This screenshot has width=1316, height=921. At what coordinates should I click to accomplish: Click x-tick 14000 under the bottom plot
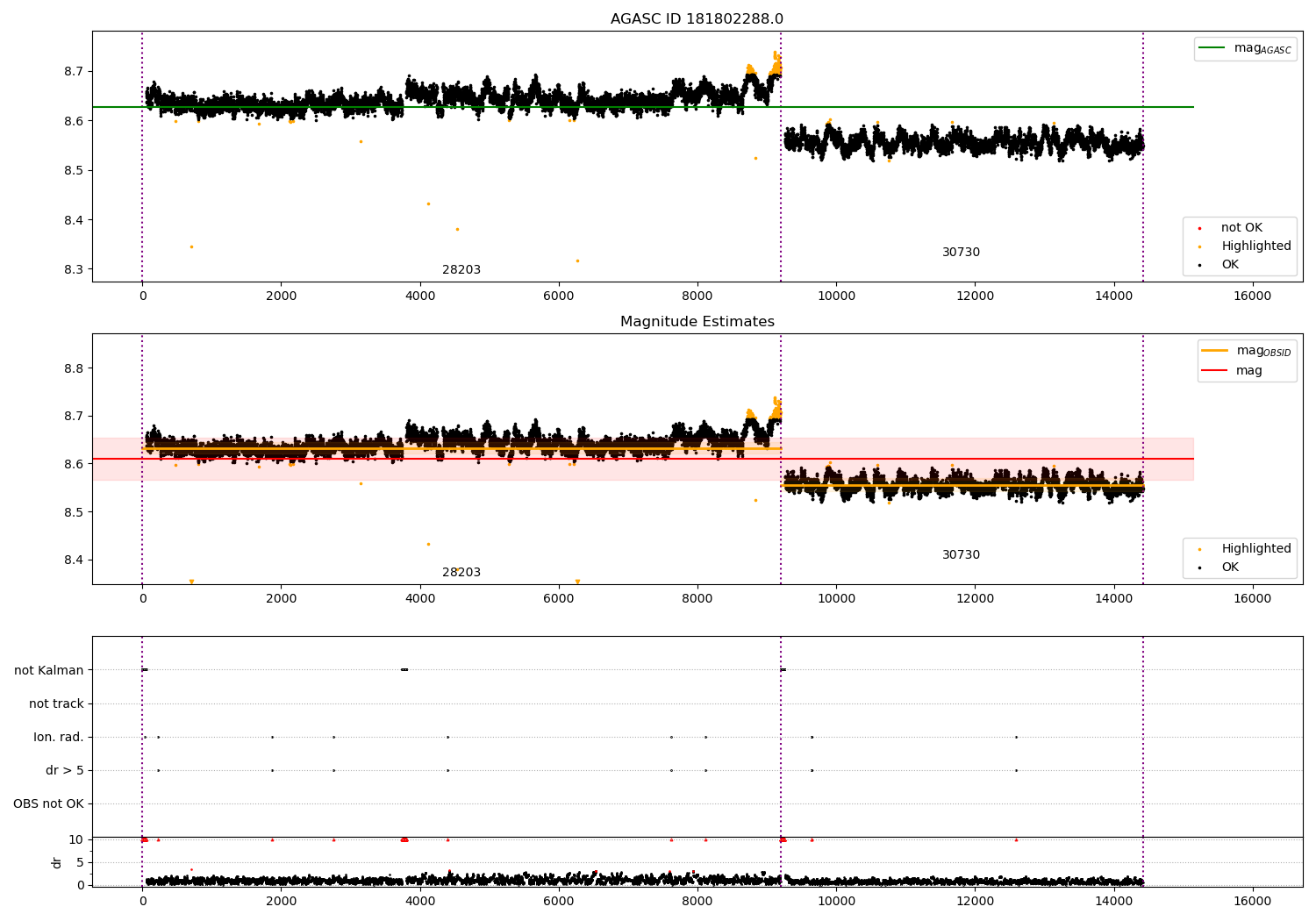tap(1113, 902)
